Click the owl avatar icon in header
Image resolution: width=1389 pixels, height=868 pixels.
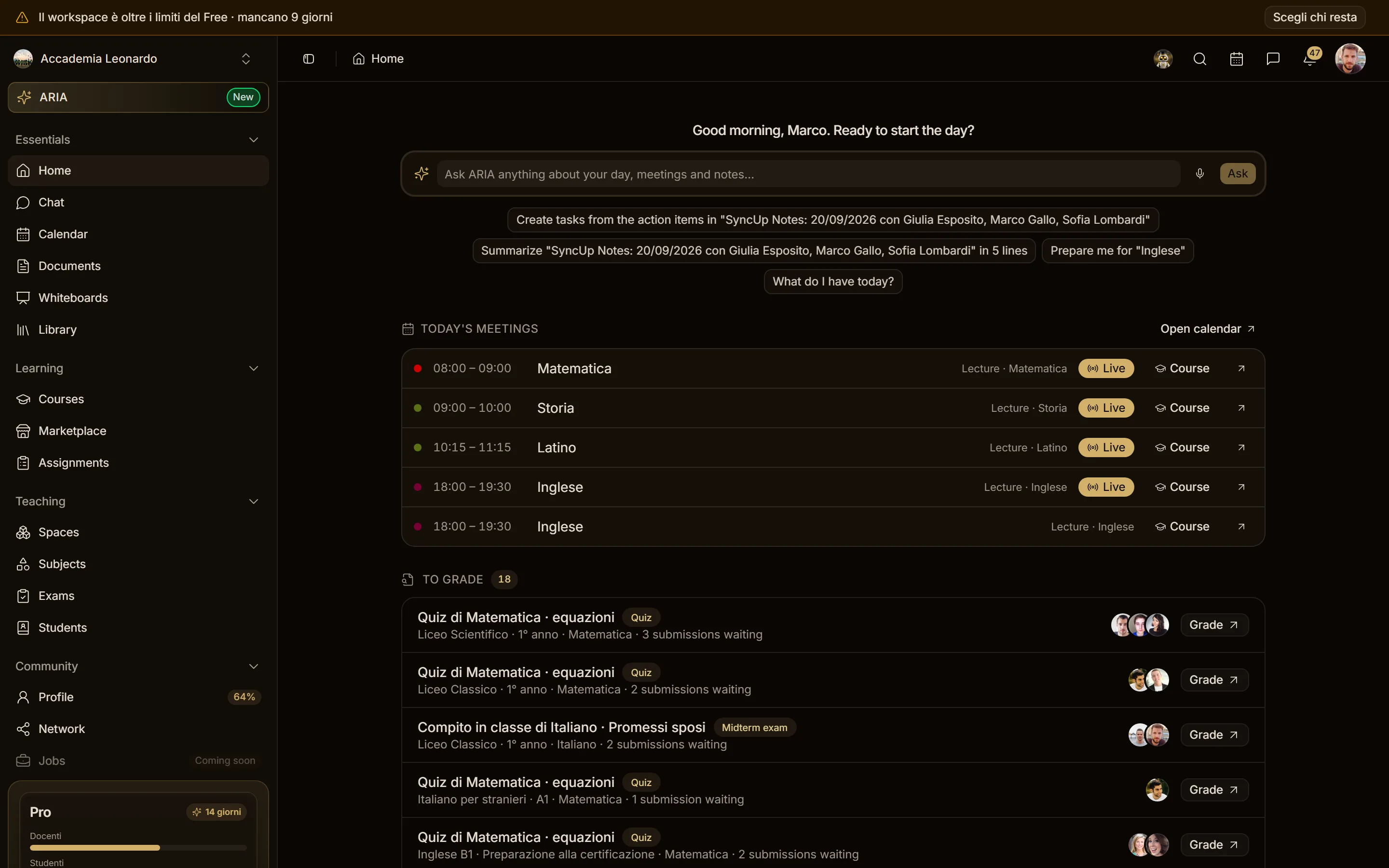click(x=1163, y=58)
